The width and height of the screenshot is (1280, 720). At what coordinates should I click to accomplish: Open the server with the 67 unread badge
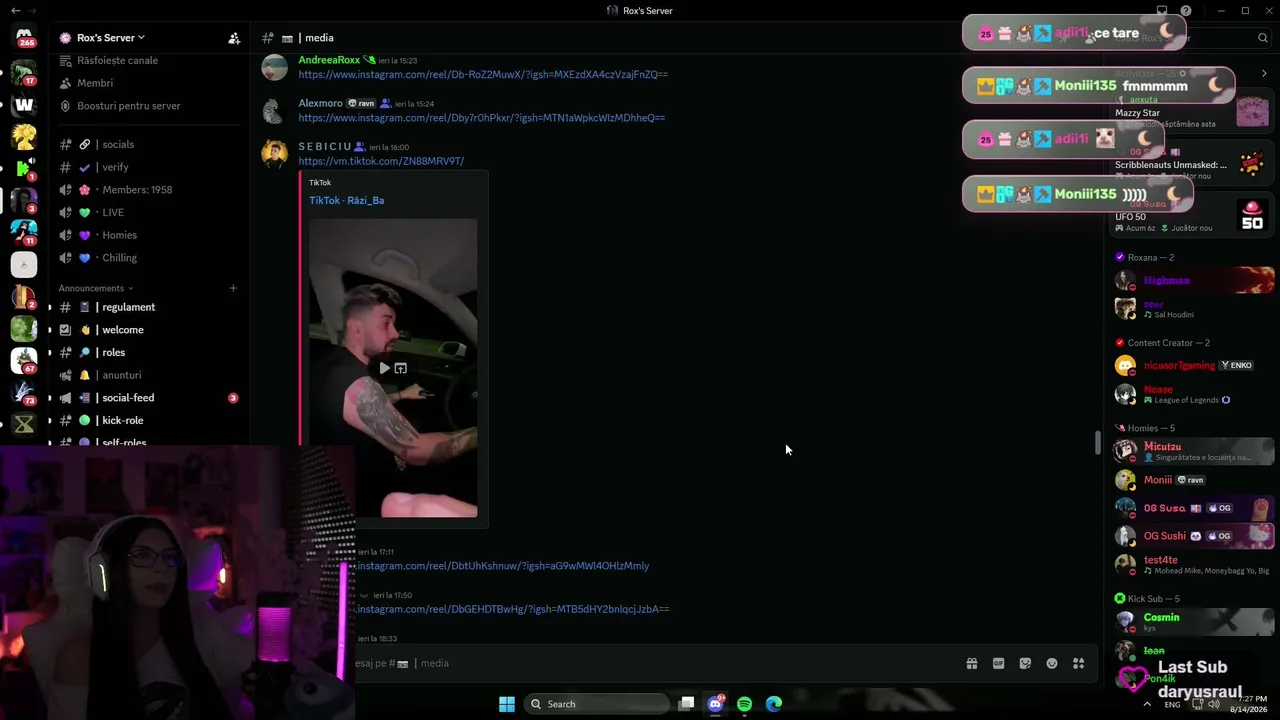tap(25, 360)
